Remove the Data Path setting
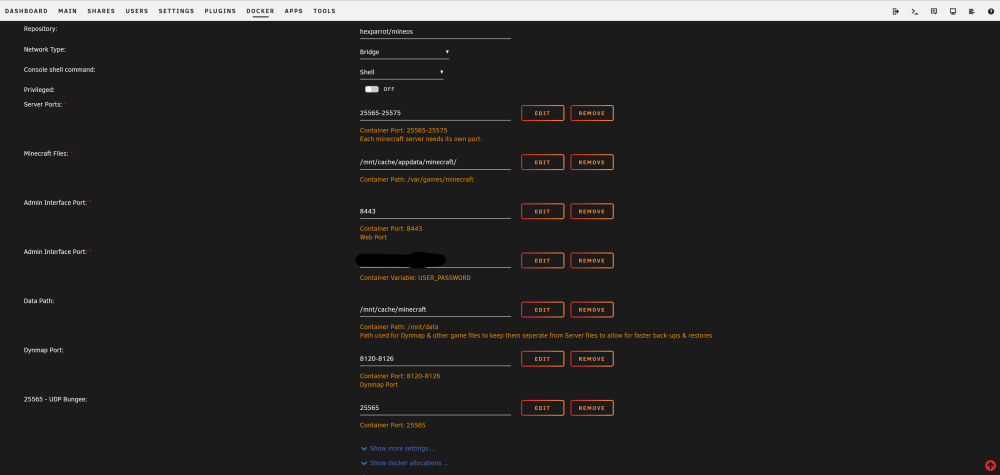This screenshot has height=475, width=1000. coord(592,309)
